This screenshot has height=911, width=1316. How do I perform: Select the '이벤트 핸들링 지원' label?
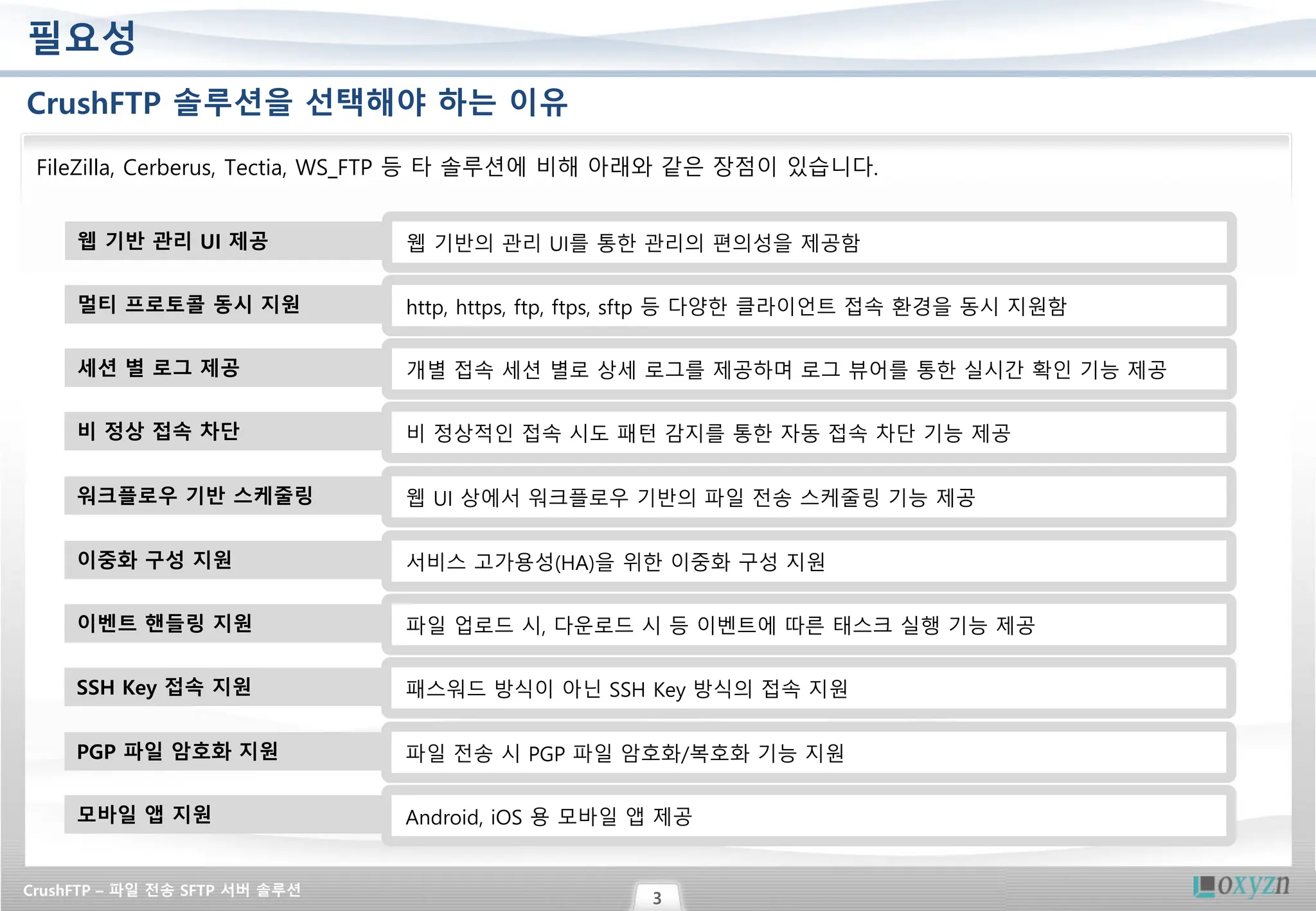pyautogui.click(x=164, y=623)
